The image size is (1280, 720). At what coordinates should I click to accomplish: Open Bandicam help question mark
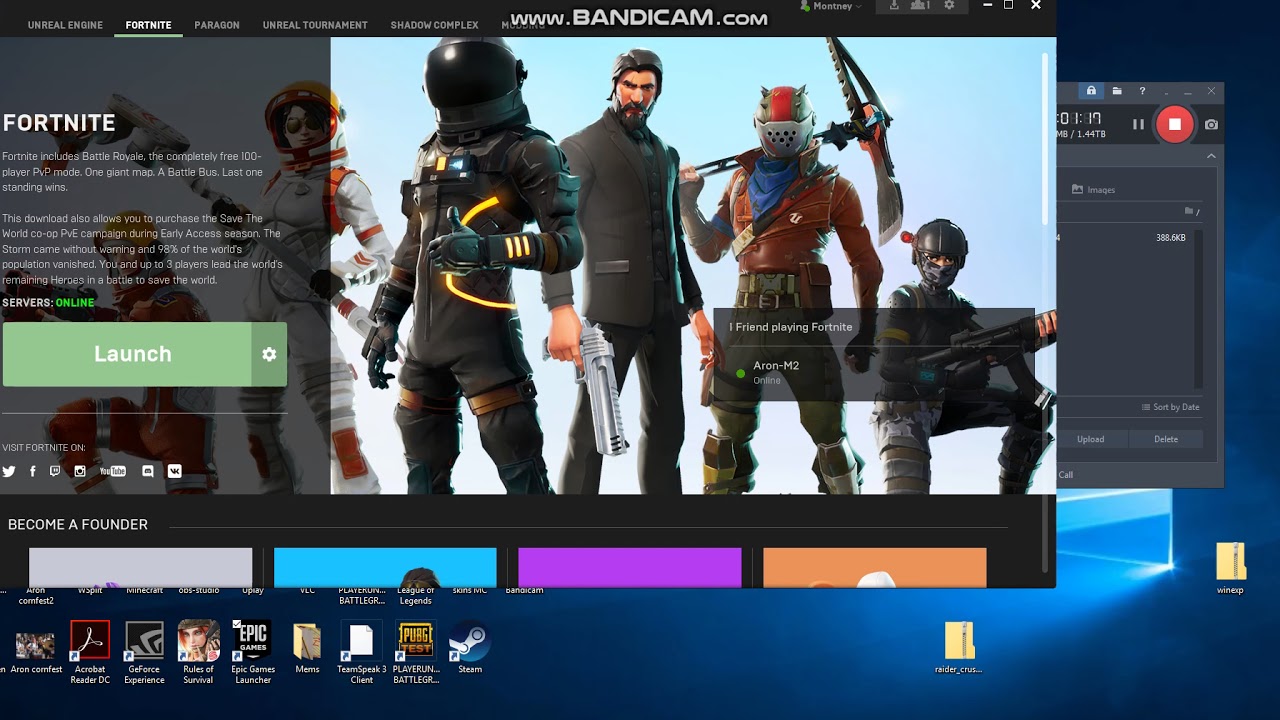tap(1142, 91)
